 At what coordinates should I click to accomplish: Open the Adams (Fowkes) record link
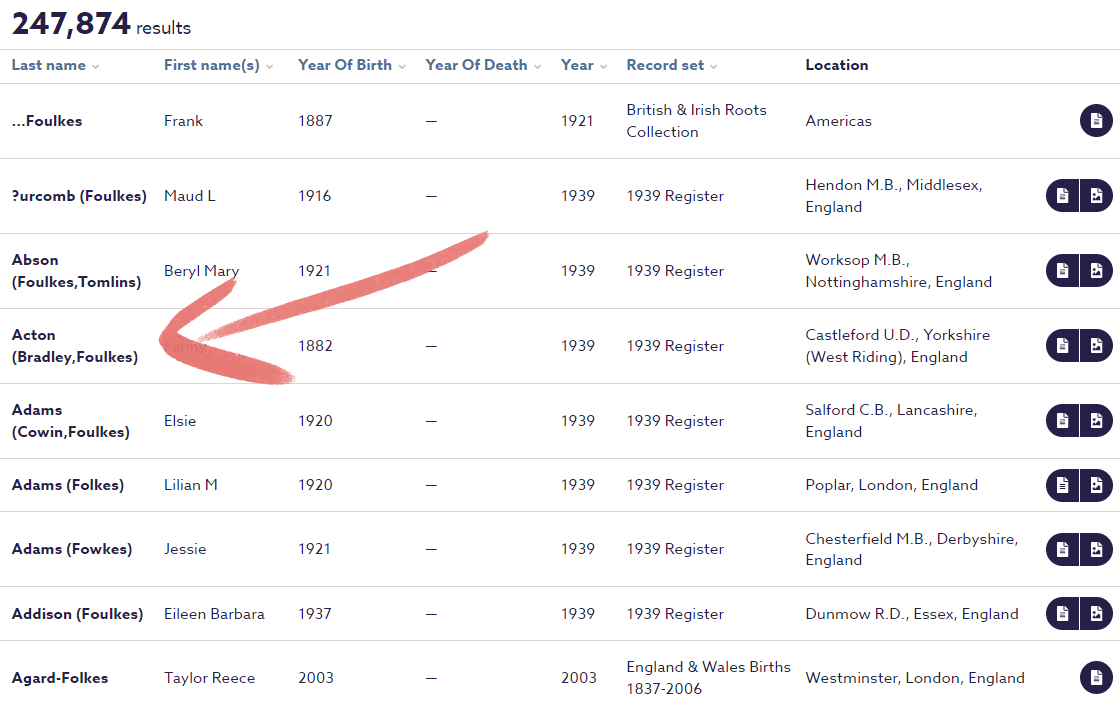pyautogui.click(x=72, y=549)
